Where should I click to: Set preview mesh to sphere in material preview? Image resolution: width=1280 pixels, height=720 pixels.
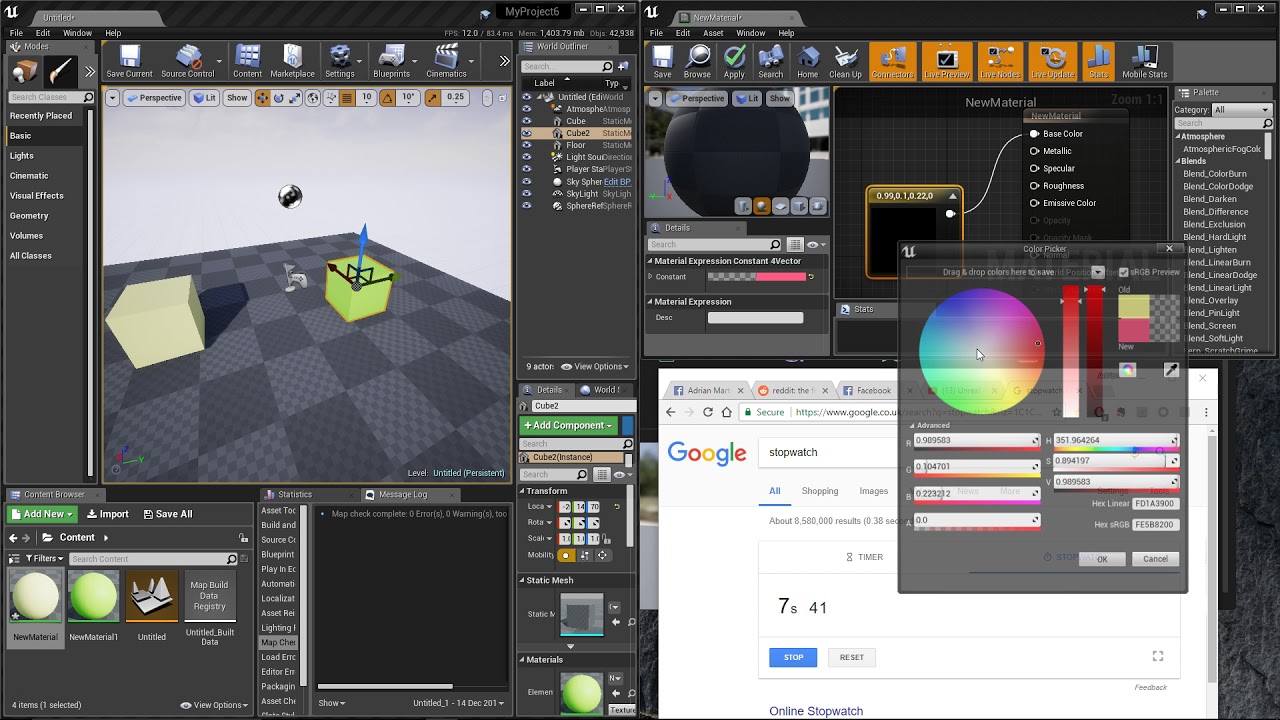[x=761, y=206]
